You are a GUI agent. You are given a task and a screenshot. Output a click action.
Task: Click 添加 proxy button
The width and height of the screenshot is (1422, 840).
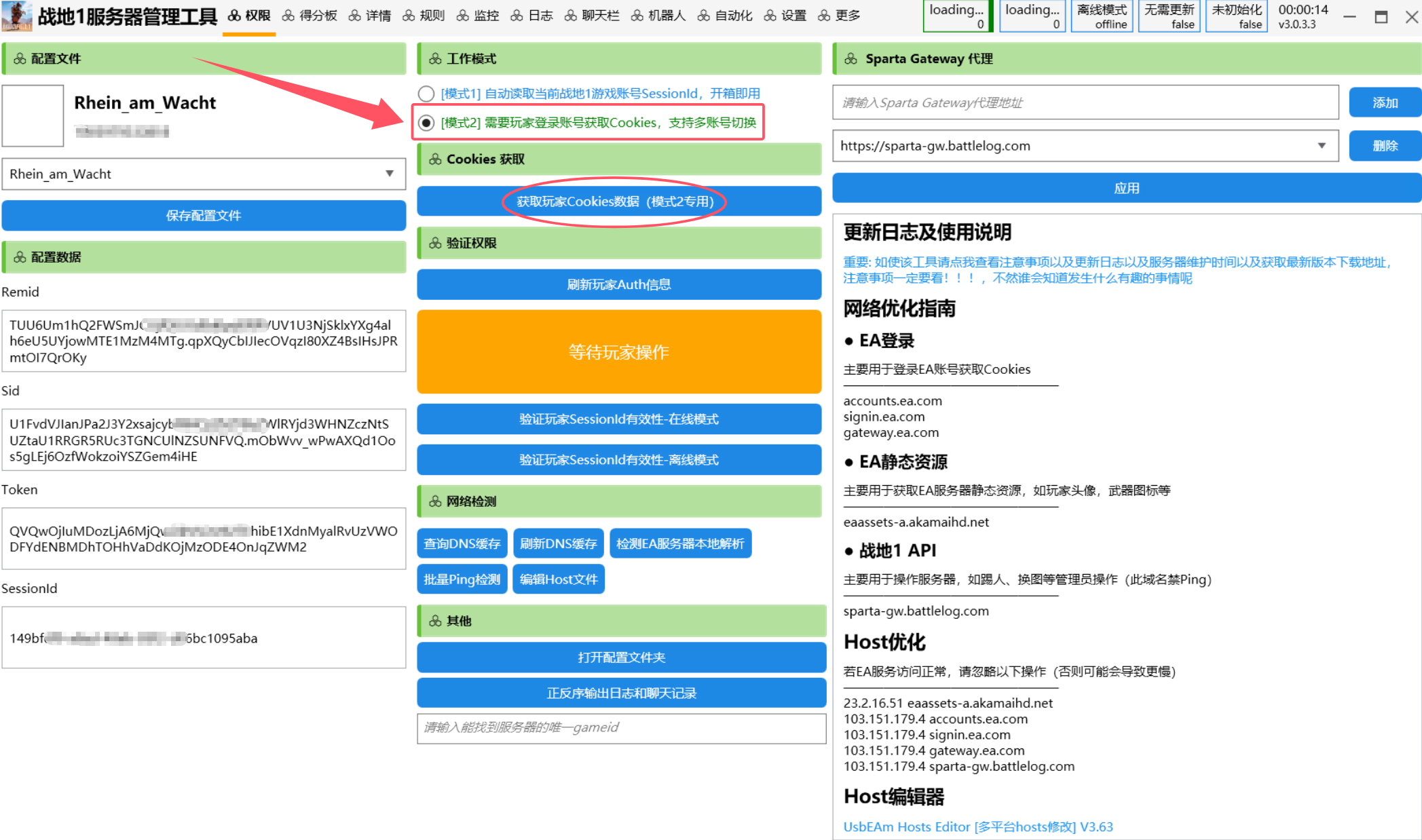tap(1385, 102)
